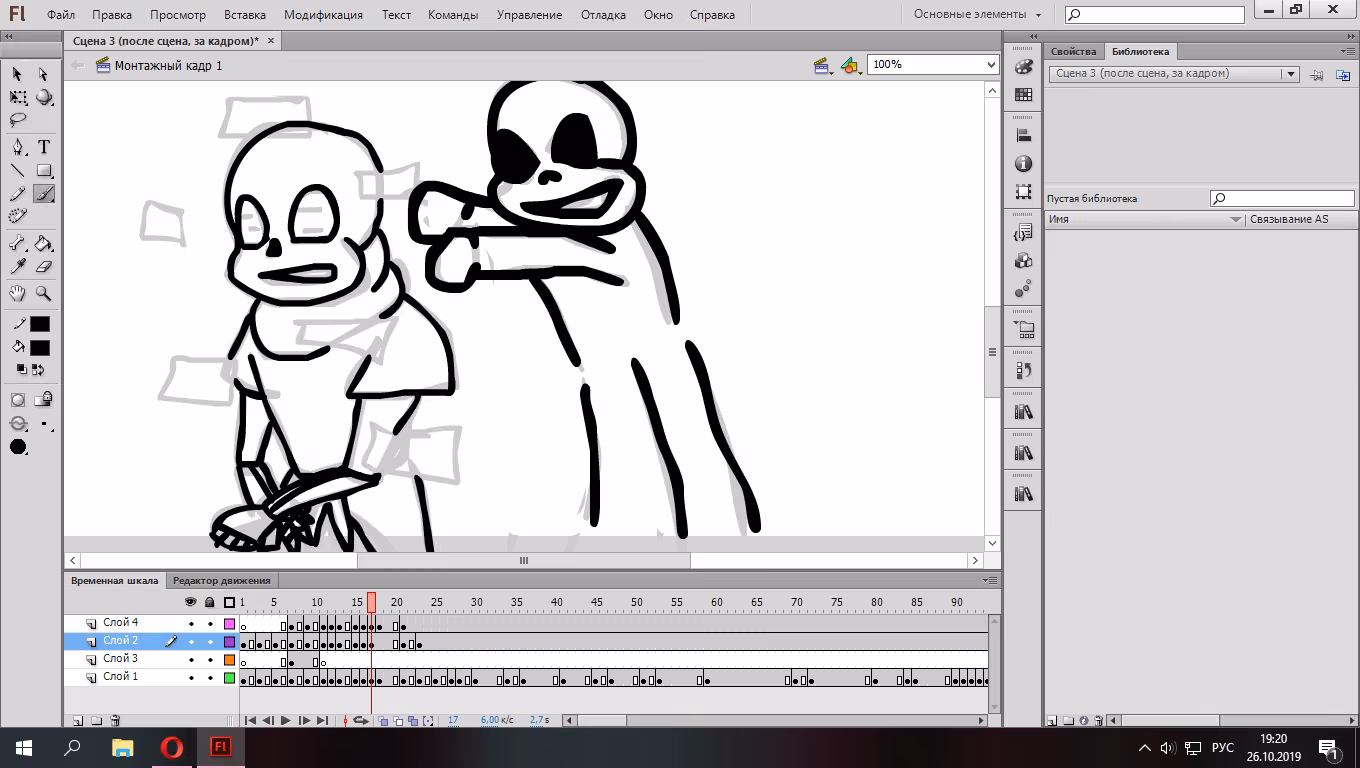
Task: Toggle visibility of Слой 3
Action: coord(191,659)
